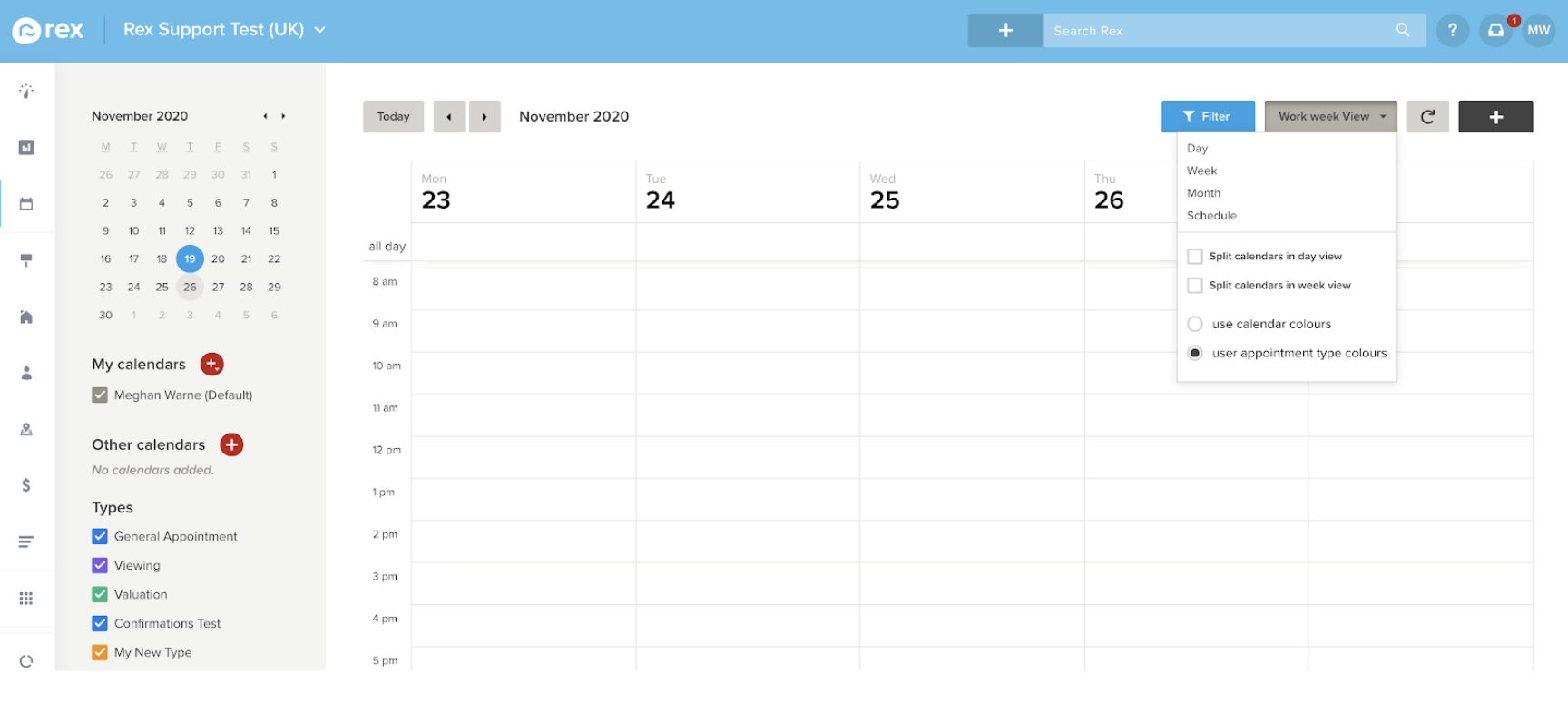The width and height of the screenshot is (1568, 702).
Task: Toggle General Appointment type checkbox
Action: (x=100, y=536)
